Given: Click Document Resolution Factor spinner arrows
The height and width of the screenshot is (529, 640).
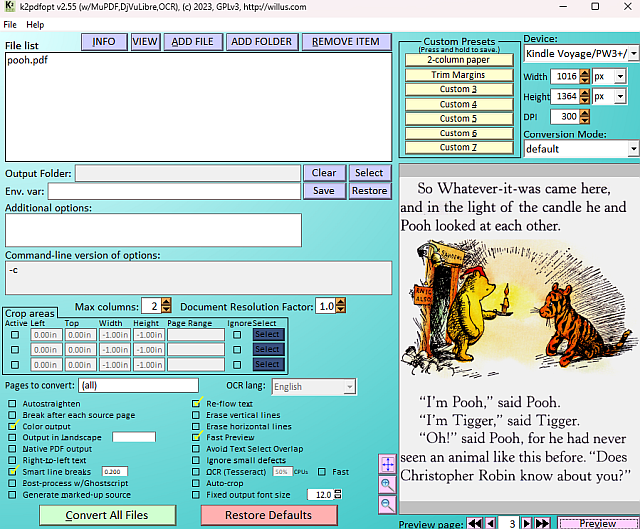Looking at the screenshot, I should [340, 306].
